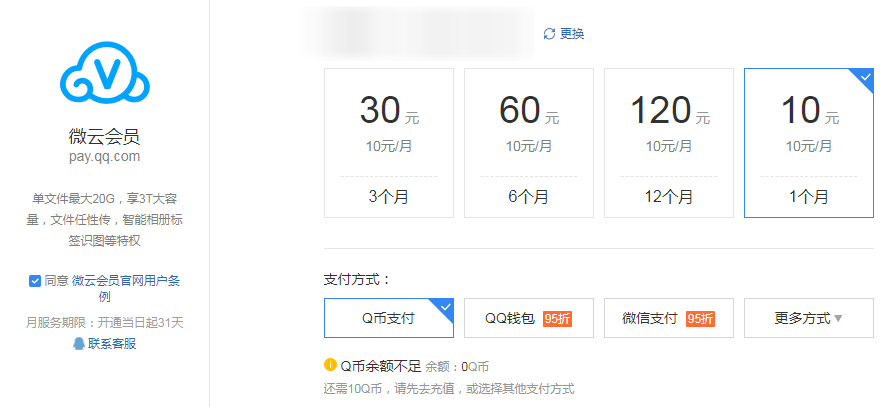Toggle the 同意 user agreement checkbox
The width and height of the screenshot is (894, 407).
pyautogui.click(x=35, y=281)
